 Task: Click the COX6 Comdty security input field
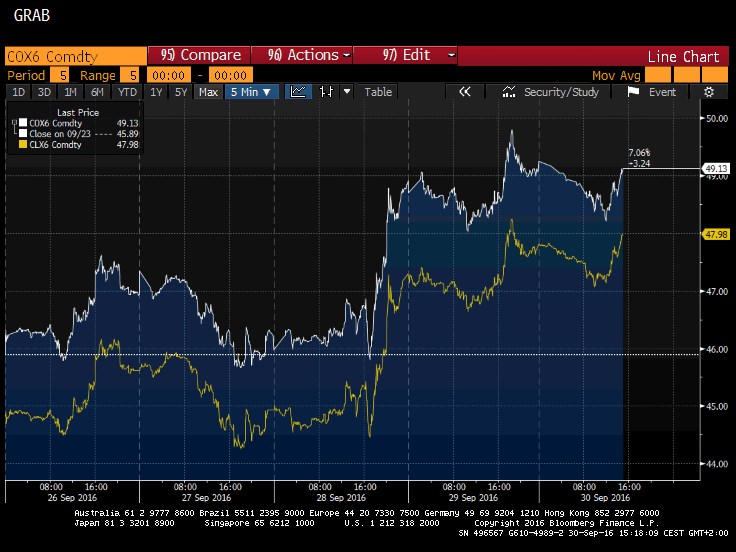pyautogui.click(x=72, y=55)
